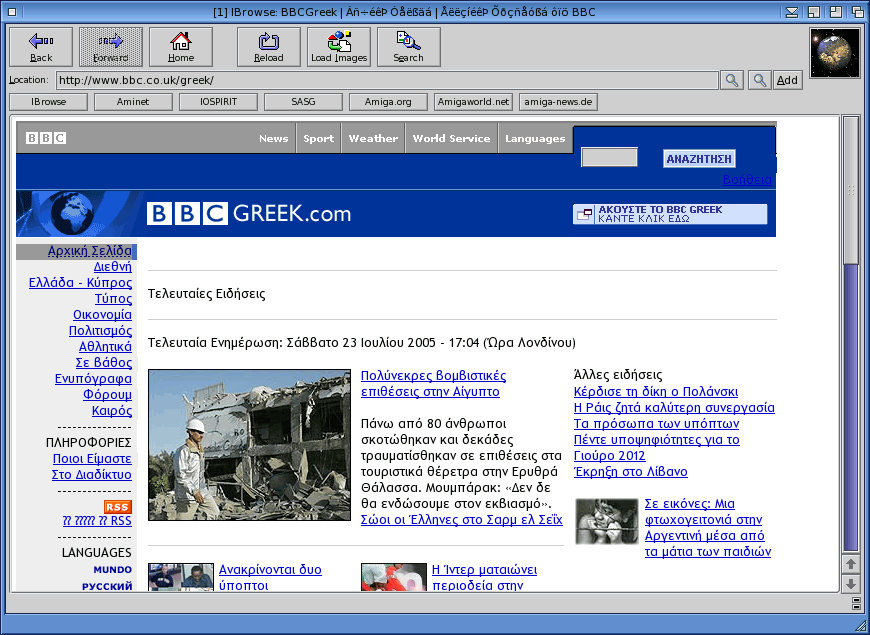
Task: Open the Amiga.org bookmark button
Action: [x=388, y=102]
